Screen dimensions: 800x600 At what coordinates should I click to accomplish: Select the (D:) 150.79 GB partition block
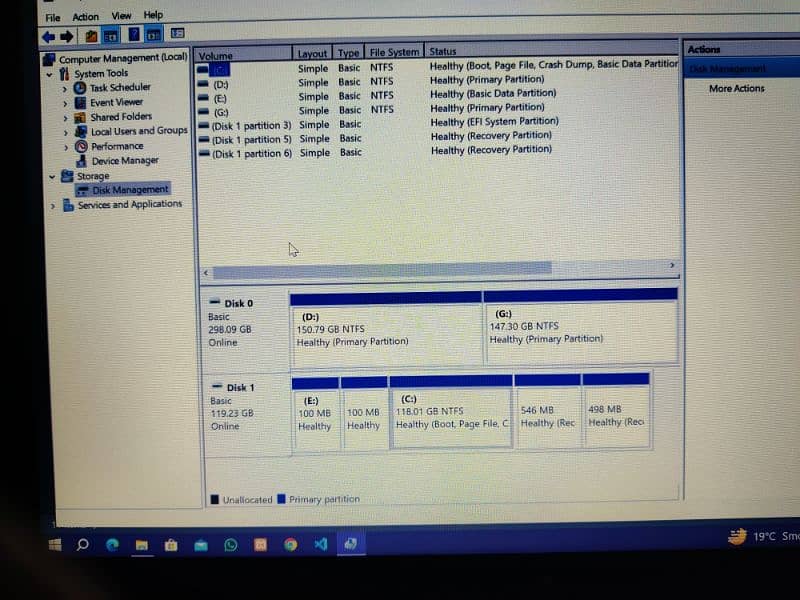pyautogui.click(x=386, y=330)
